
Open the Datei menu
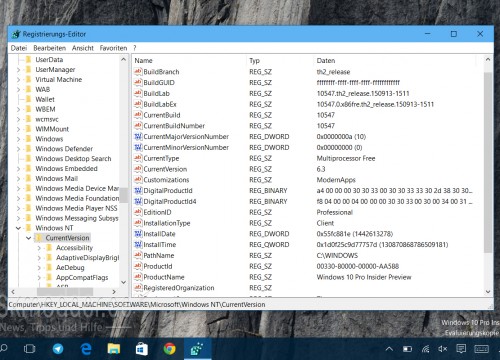click(x=19, y=48)
